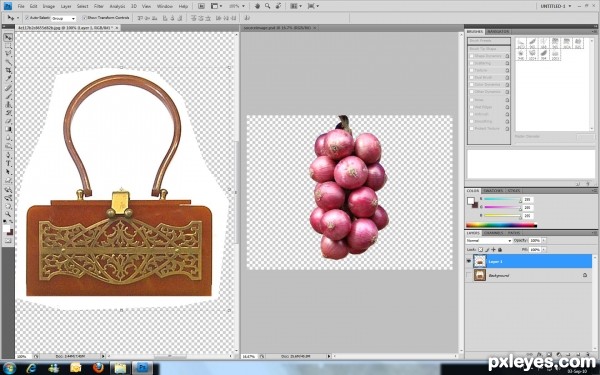The image size is (600, 375).
Task: Open the Filter menu
Action: 99,7
